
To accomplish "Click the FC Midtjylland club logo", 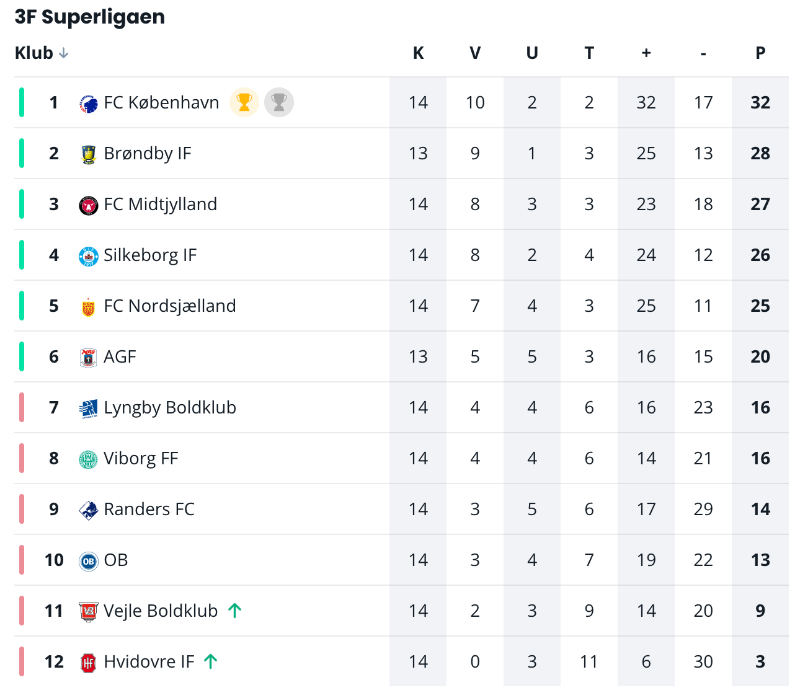I will coord(88,205).
